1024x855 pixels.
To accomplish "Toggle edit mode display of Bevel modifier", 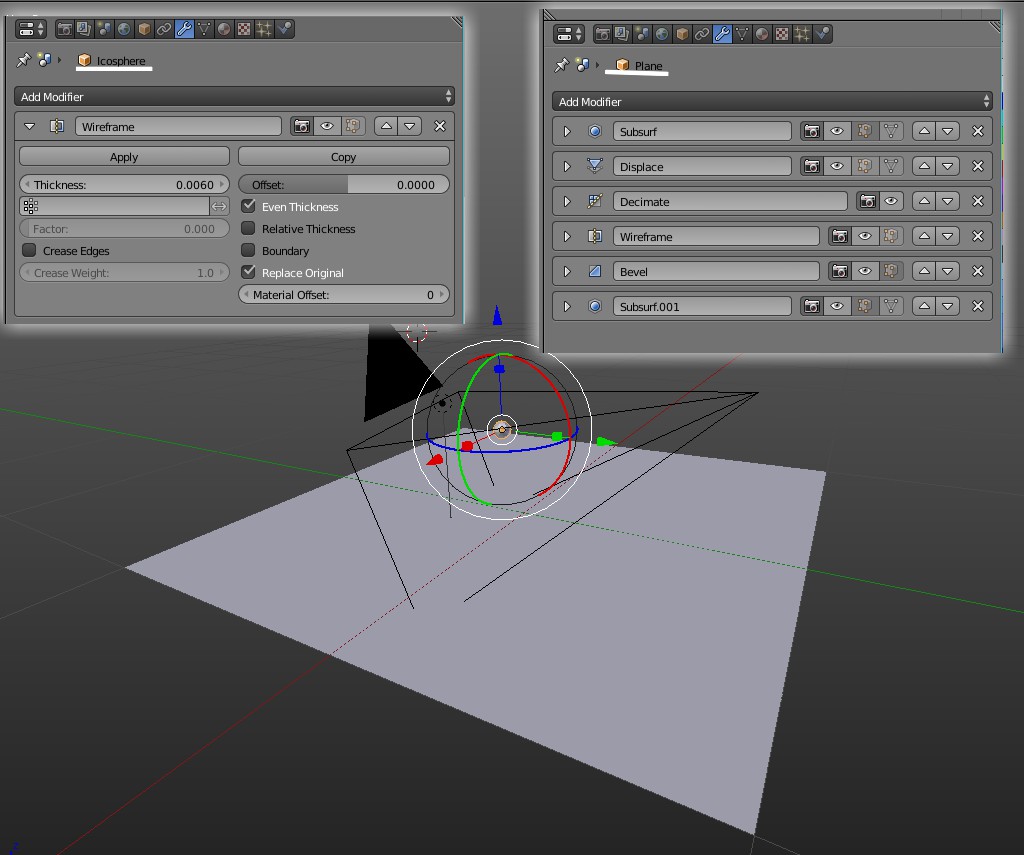I will point(891,271).
